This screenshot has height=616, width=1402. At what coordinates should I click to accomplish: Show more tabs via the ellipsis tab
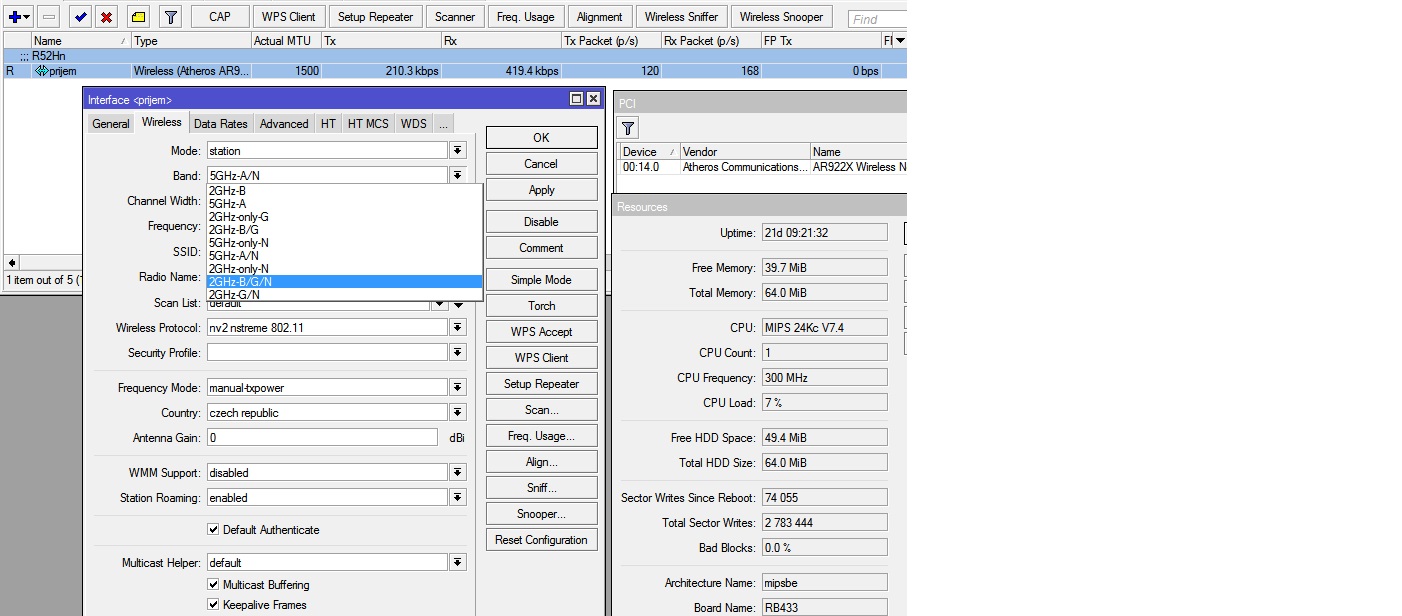443,124
